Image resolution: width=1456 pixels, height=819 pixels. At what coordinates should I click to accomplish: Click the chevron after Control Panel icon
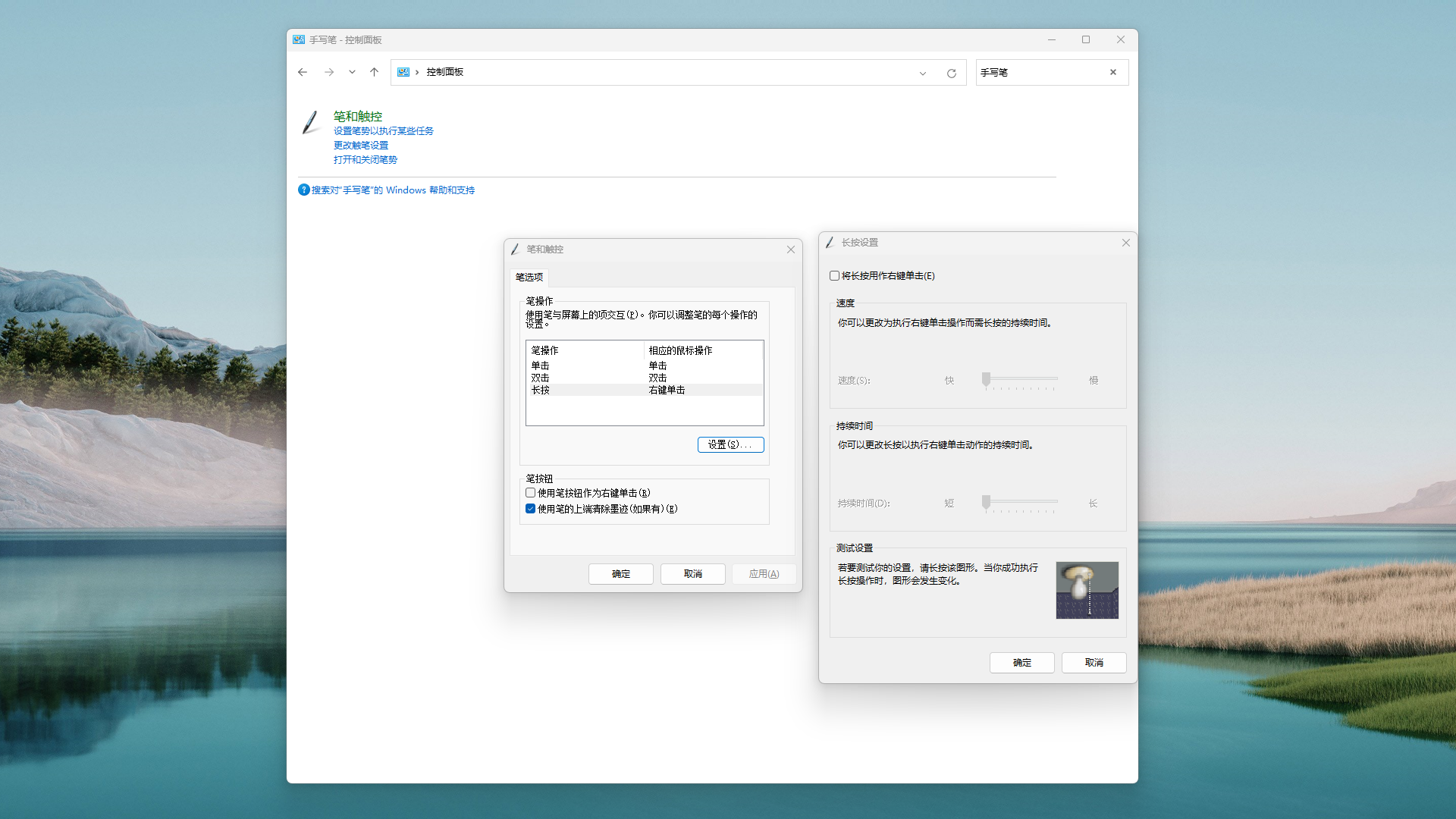417,72
